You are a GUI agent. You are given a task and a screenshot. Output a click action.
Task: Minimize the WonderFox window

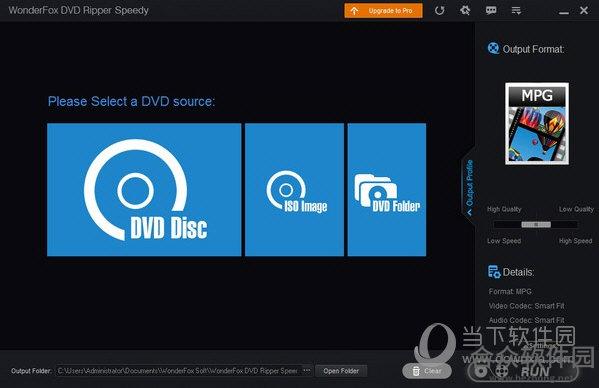click(x=563, y=12)
